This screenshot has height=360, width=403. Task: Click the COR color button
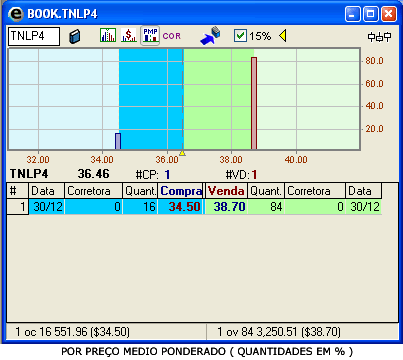[172, 36]
